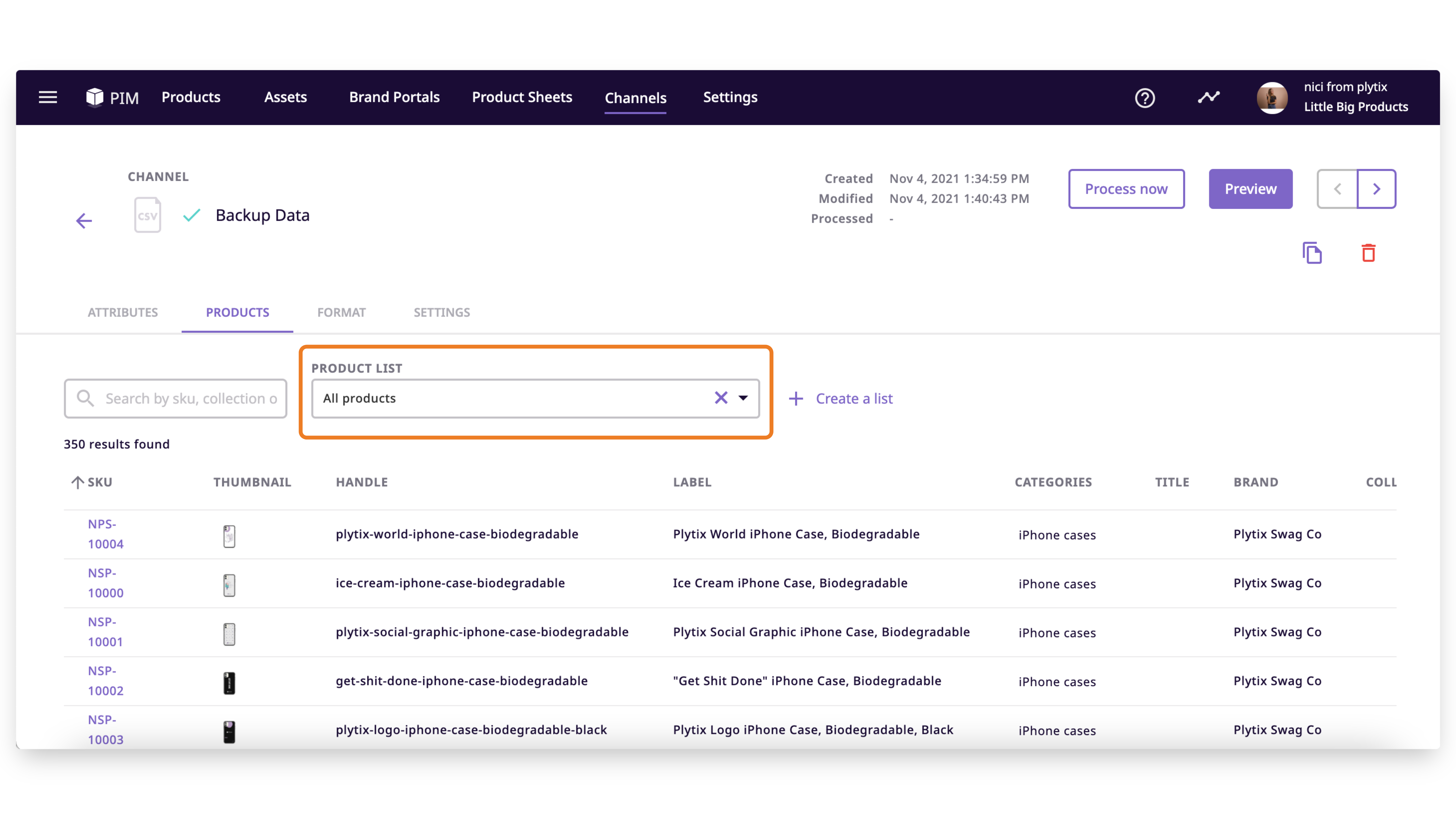Click thumbnail of Get Shit Done case
The height and width of the screenshot is (819, 1456).
[229, 683]
